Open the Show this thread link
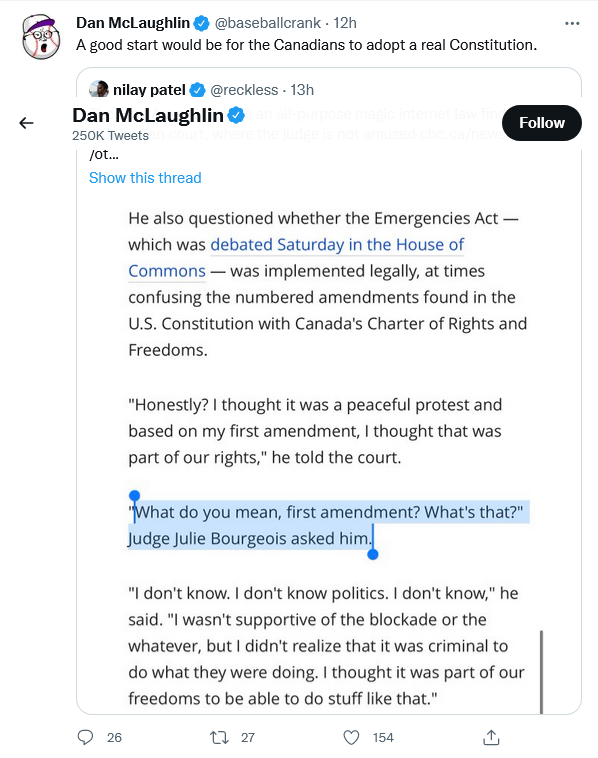Image resolution: width=598 pixels, height=758 pixels. [x=145, y=178]
